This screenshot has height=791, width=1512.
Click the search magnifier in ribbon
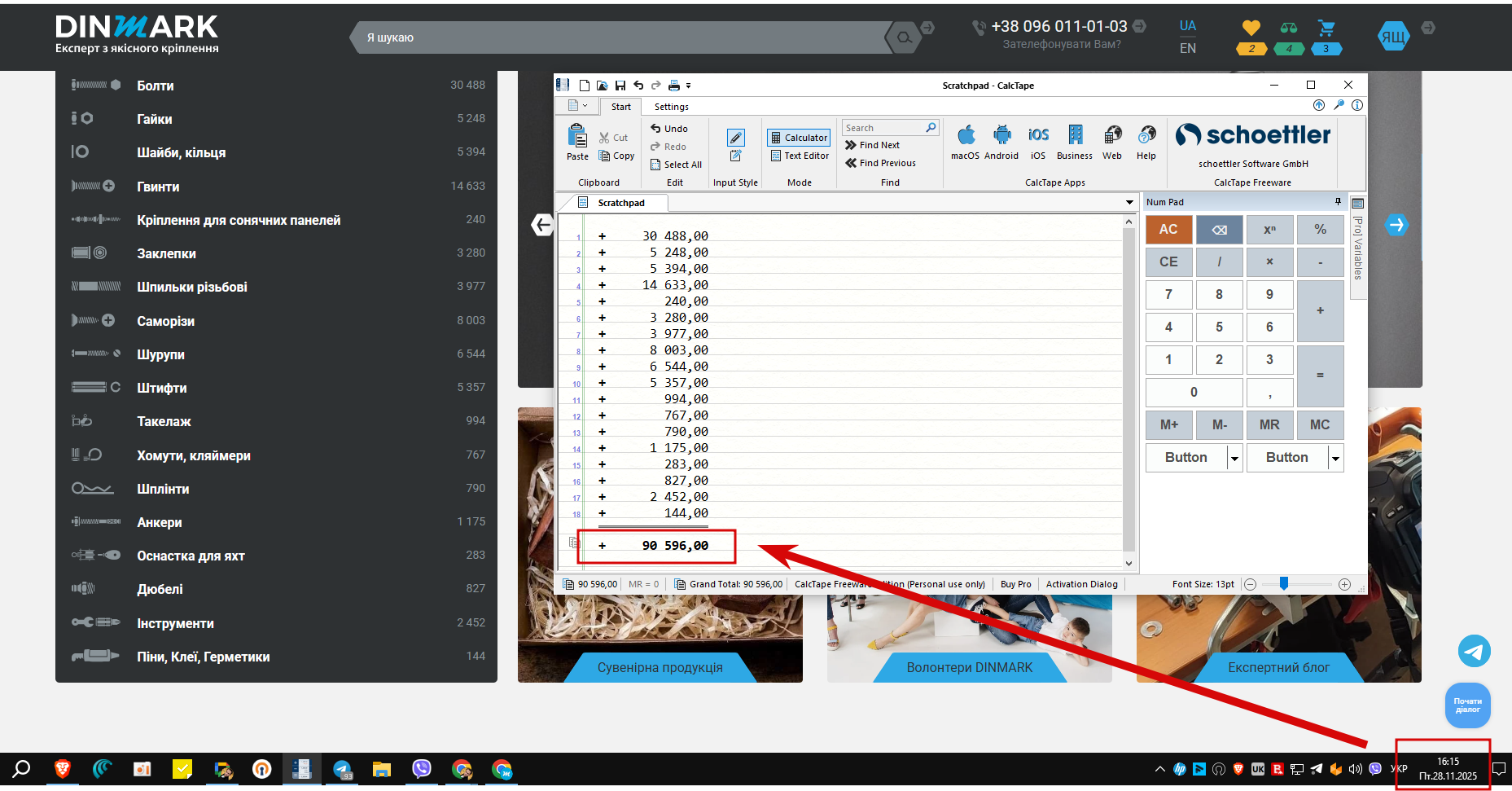931,128
